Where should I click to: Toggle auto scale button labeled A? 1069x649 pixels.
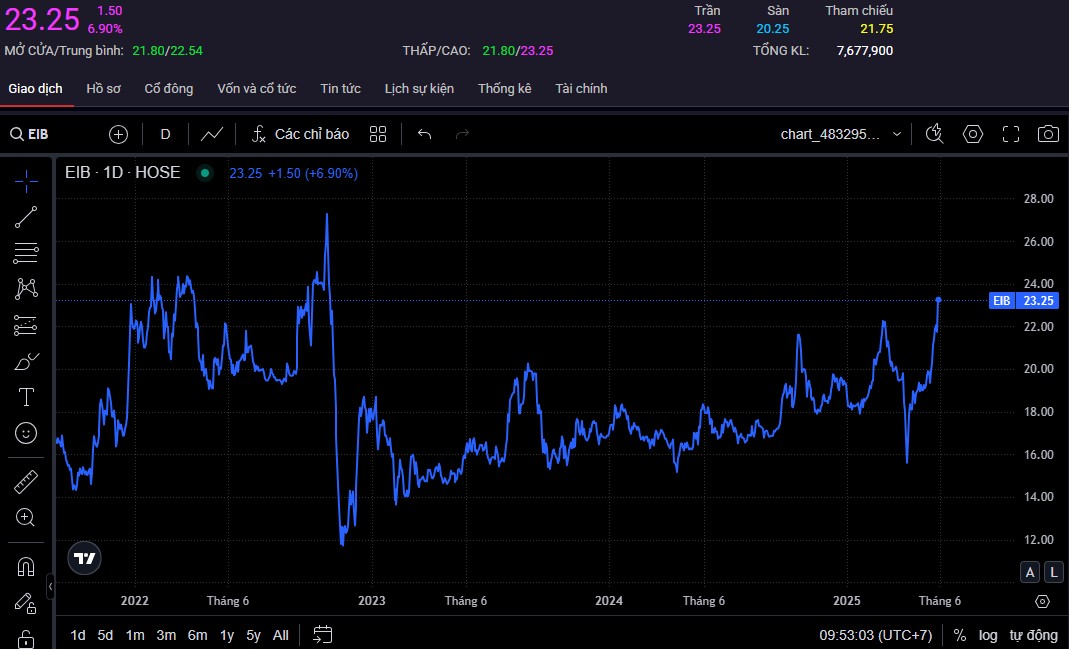(x=1029, y=572)
